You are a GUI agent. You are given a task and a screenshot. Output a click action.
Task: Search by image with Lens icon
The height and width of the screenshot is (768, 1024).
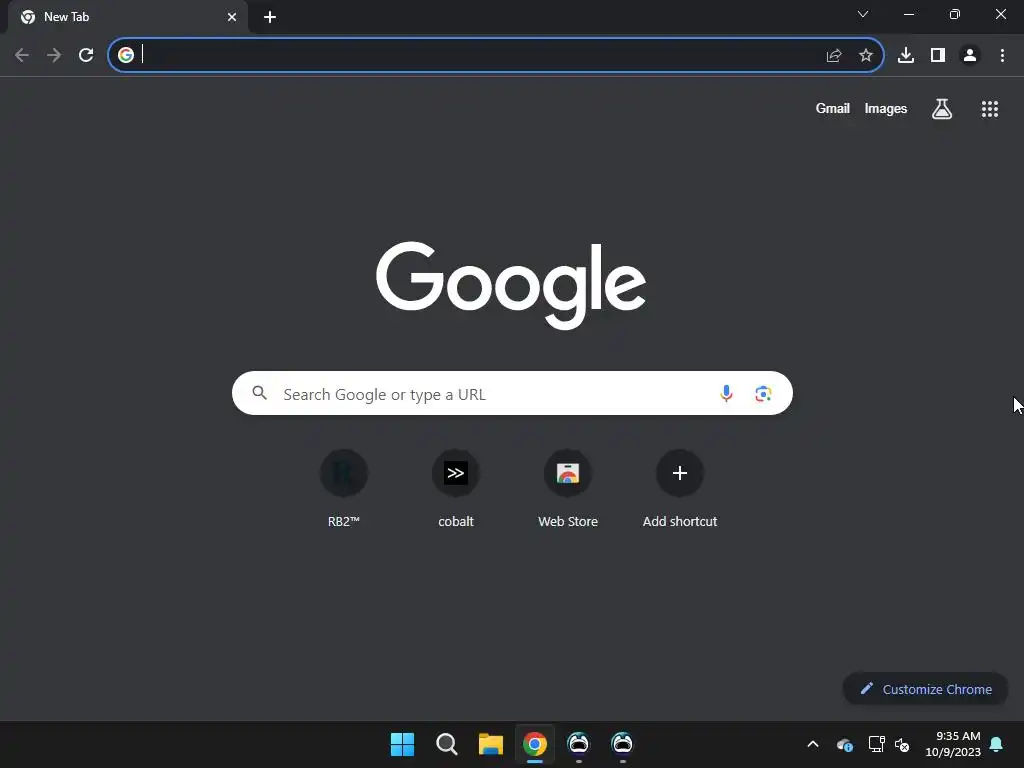763,393
